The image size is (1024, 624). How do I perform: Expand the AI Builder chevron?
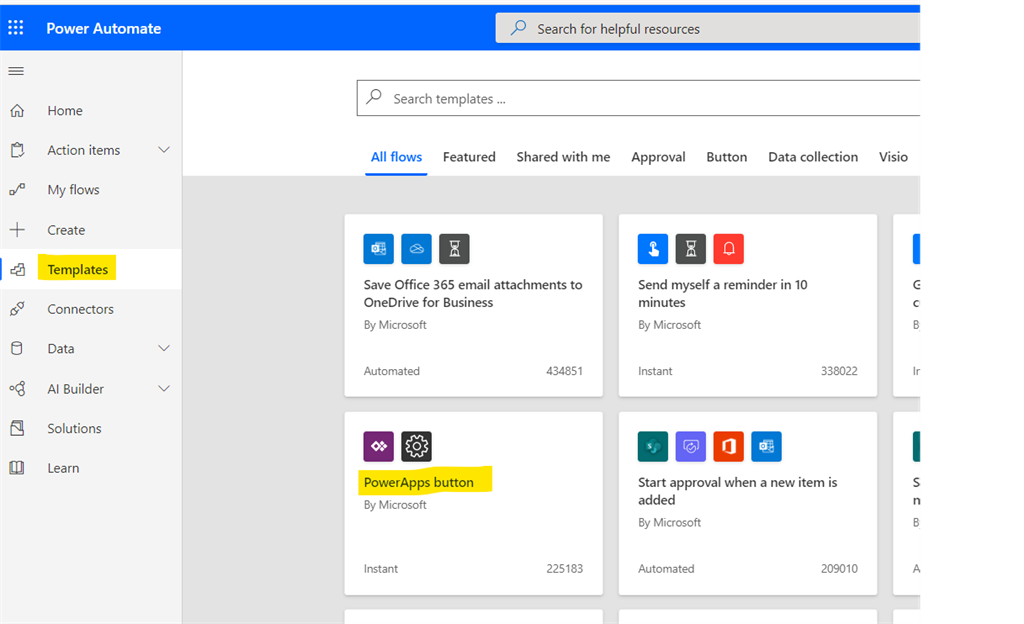coord(164,389)
